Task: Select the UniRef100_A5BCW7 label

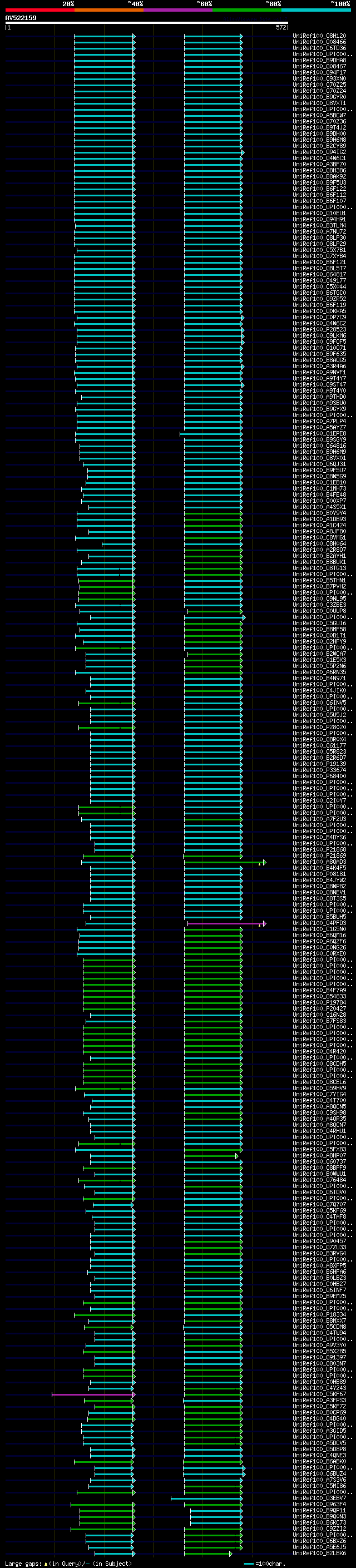Action: 319,115
